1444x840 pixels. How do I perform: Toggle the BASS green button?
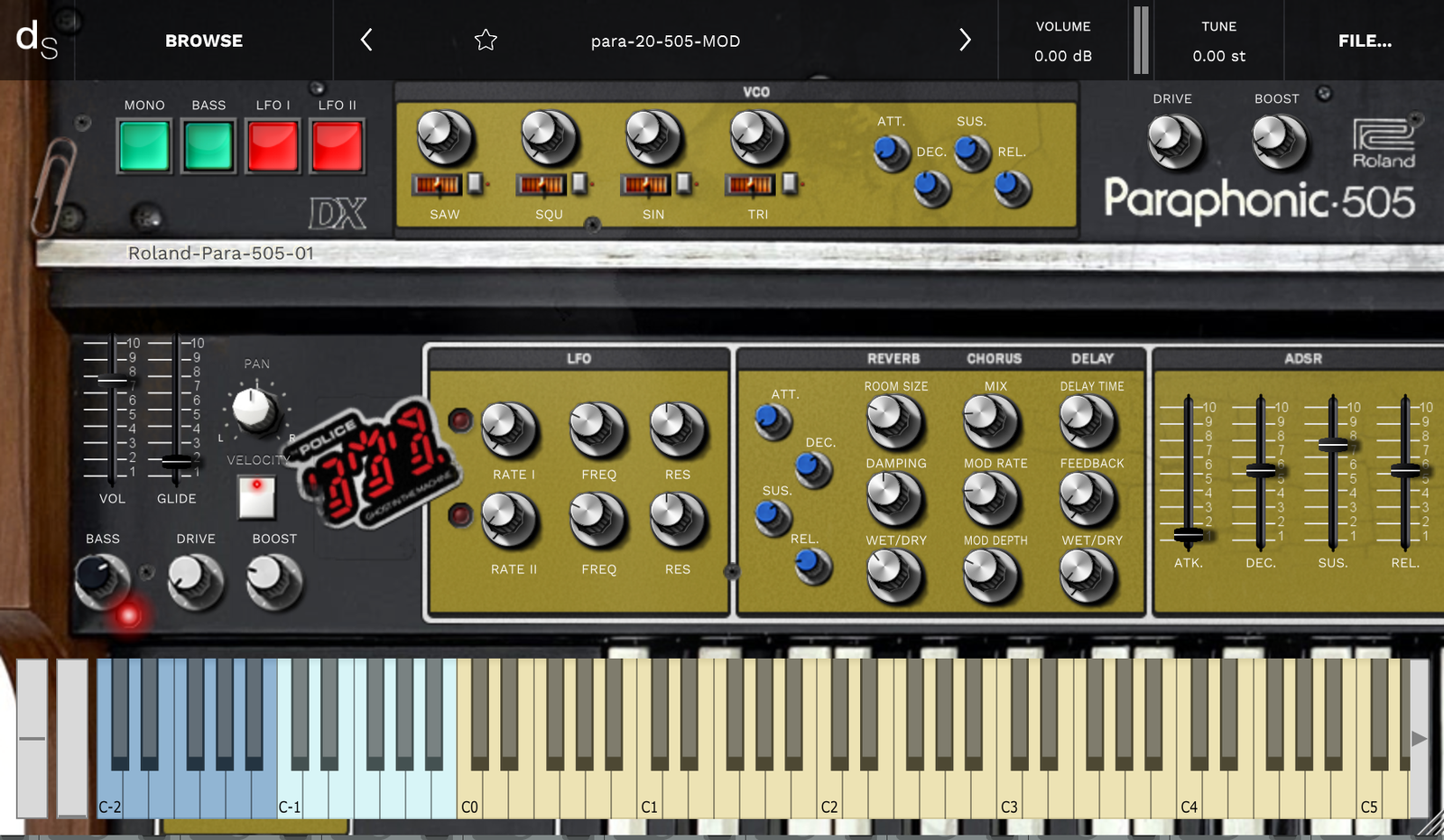(208, 146)
